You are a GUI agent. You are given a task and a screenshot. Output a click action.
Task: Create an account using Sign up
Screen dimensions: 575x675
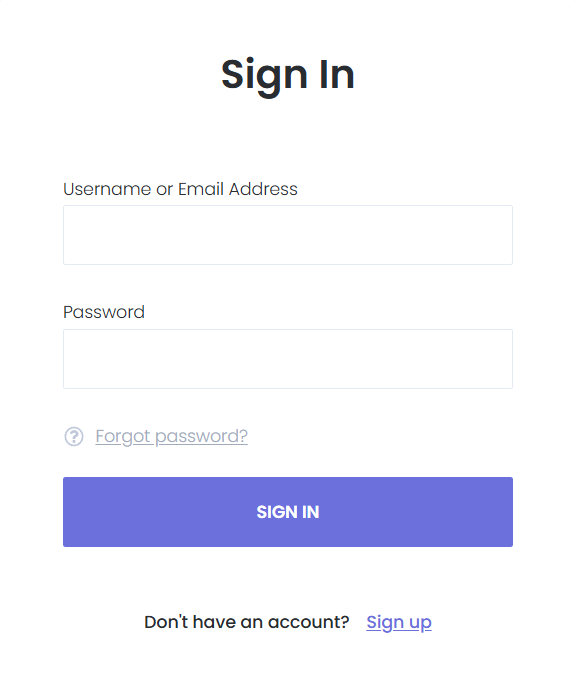tap(399, 622)
